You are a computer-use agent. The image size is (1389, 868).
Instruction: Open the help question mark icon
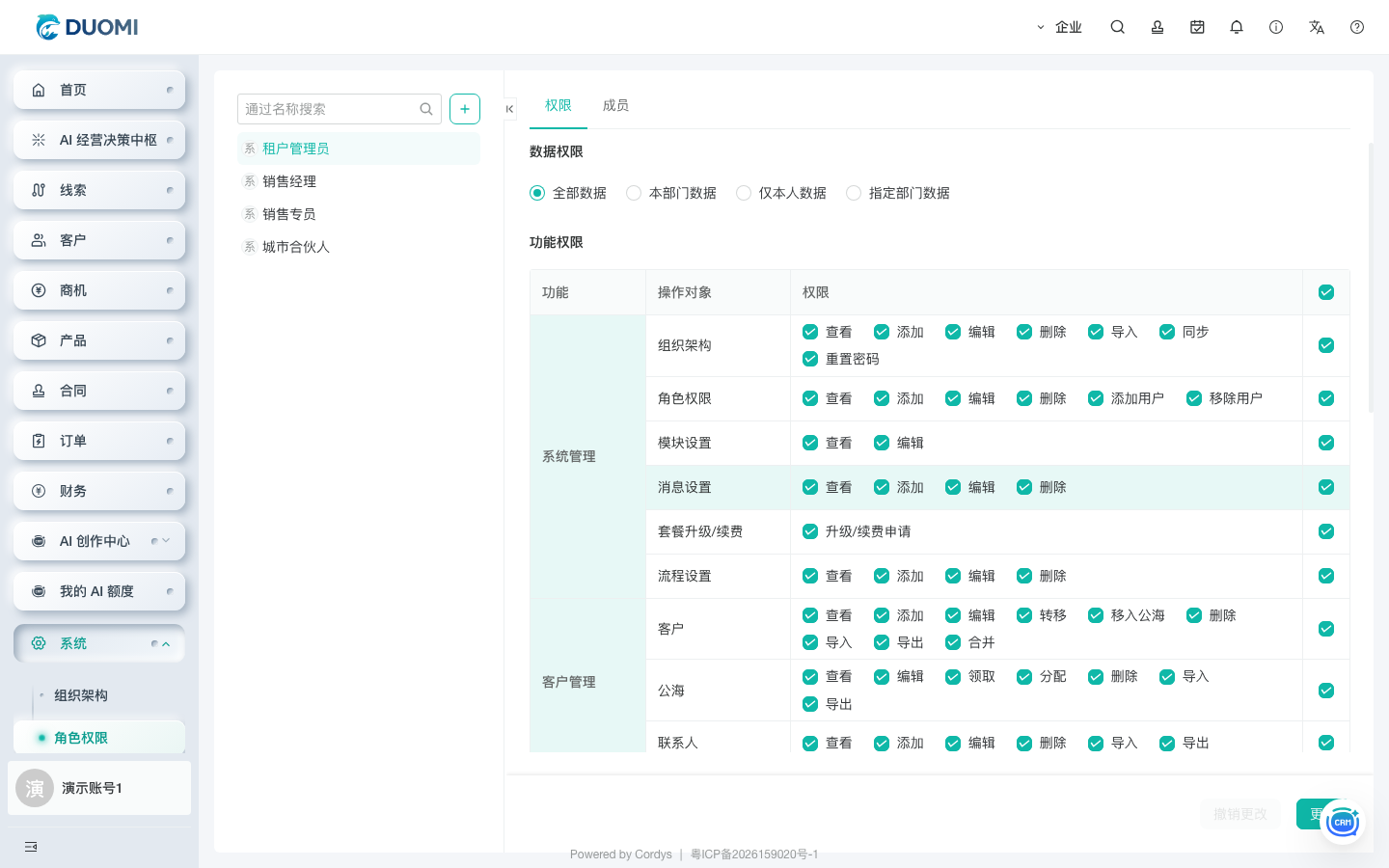[1357, 27]
